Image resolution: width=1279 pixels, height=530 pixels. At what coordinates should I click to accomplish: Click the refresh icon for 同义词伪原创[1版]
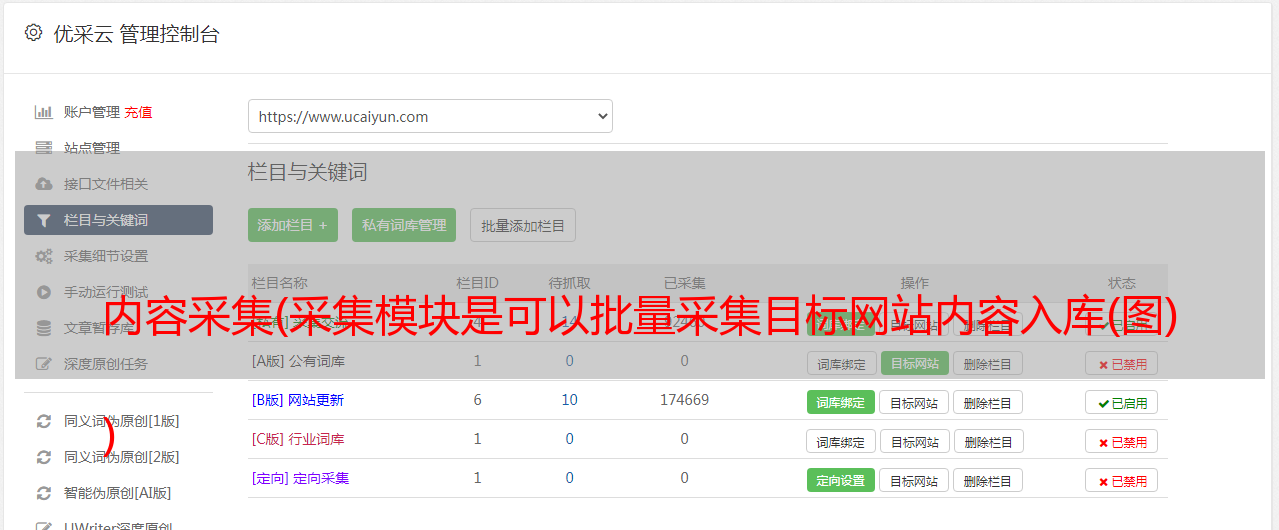click(x=44, y=421)
